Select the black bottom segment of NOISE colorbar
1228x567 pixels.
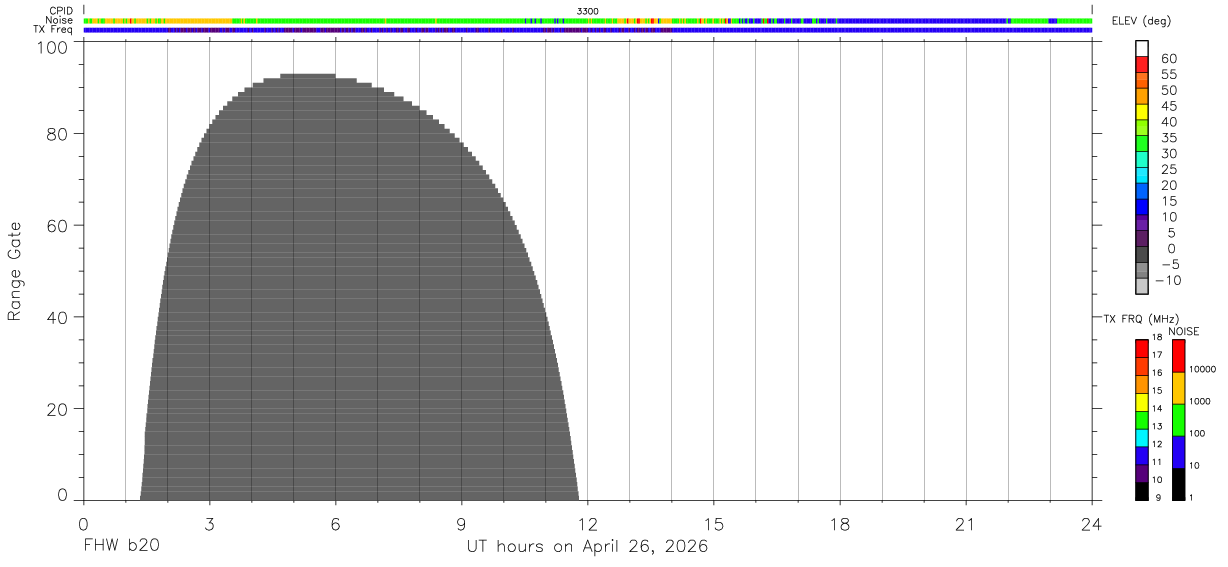pyautogui.click(x=1178, y=484)
